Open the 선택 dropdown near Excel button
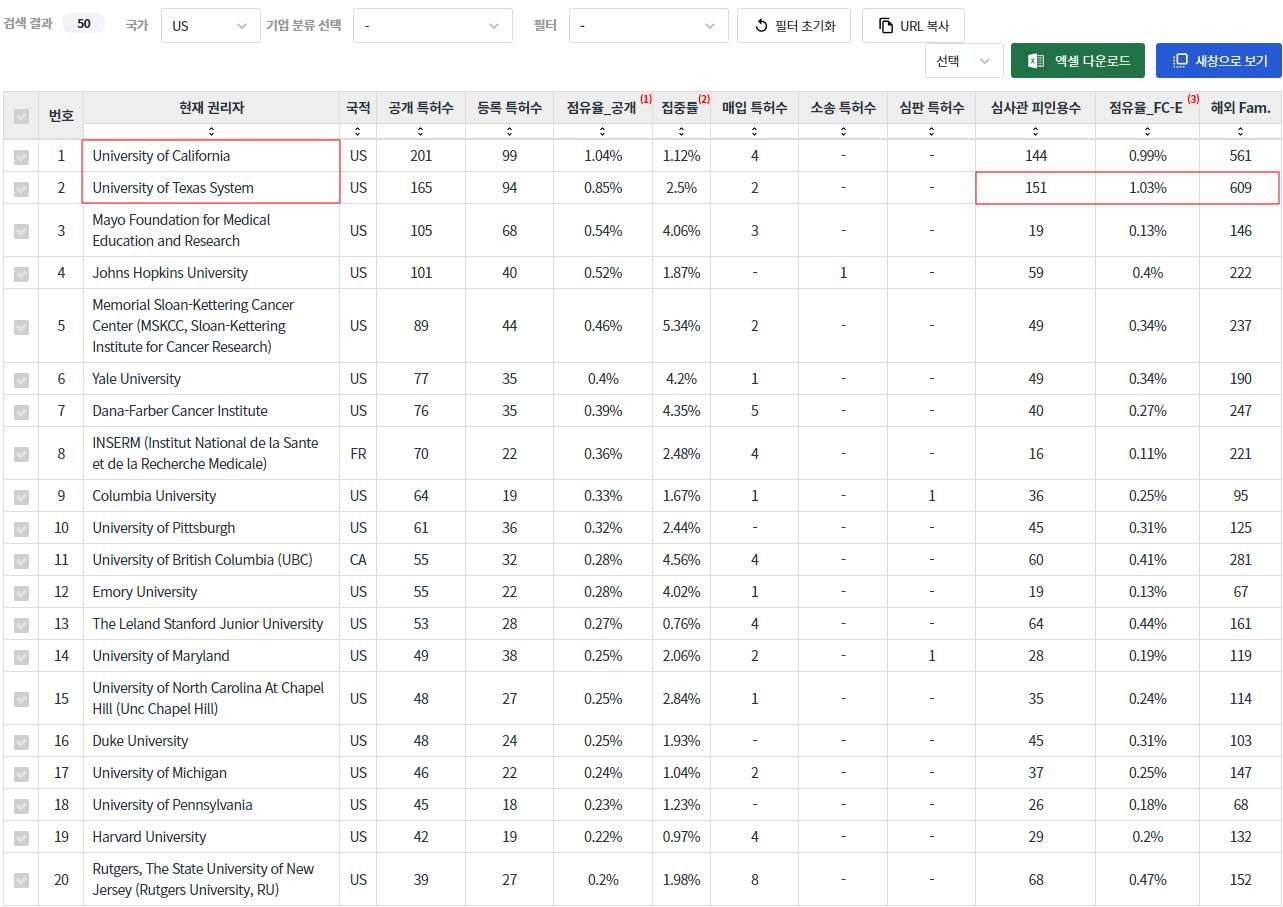This screenshot has width=1283, height=907. point(964,60)
